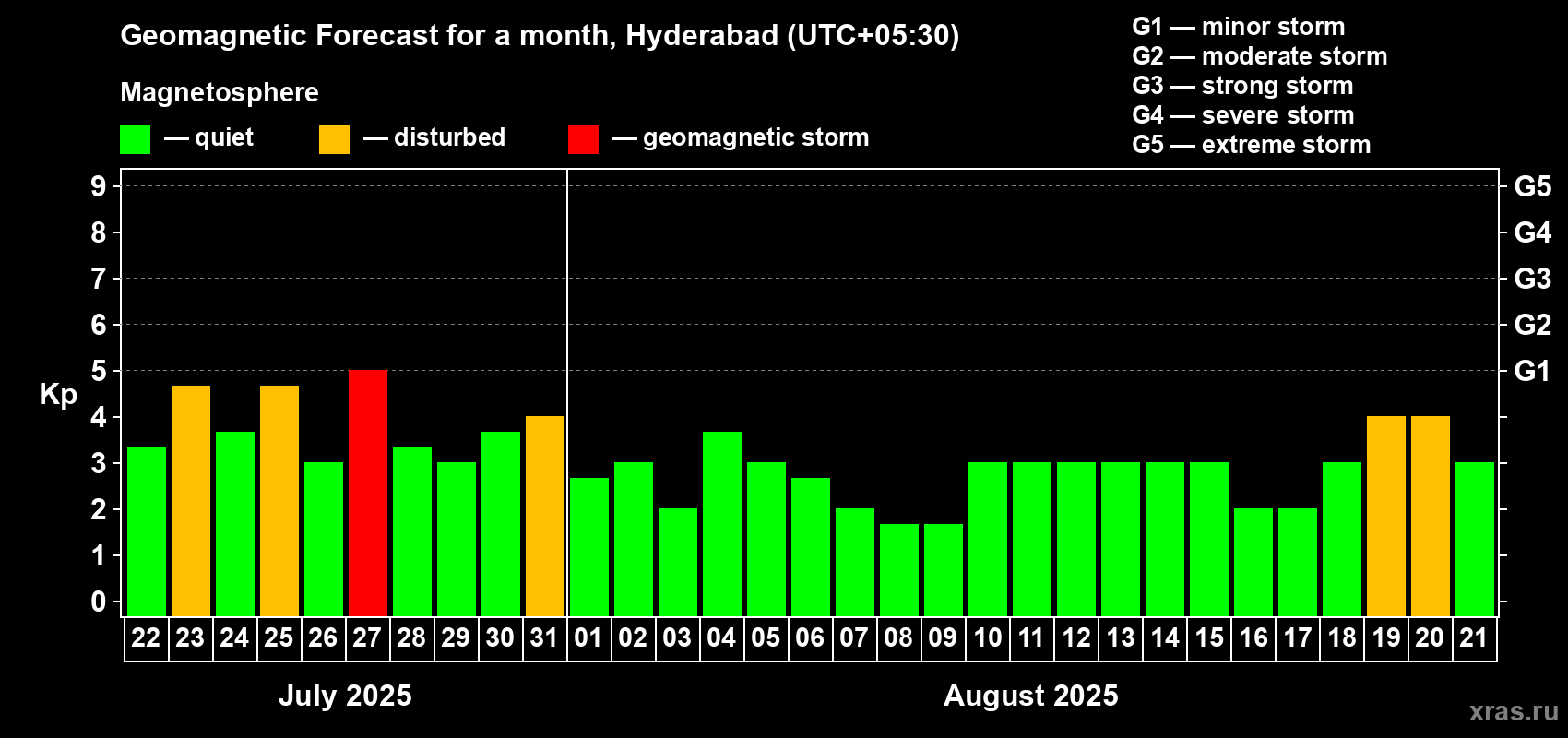
Task: Click the 'G2 — moderate storm' legend text
Action: click(1260, 56)
